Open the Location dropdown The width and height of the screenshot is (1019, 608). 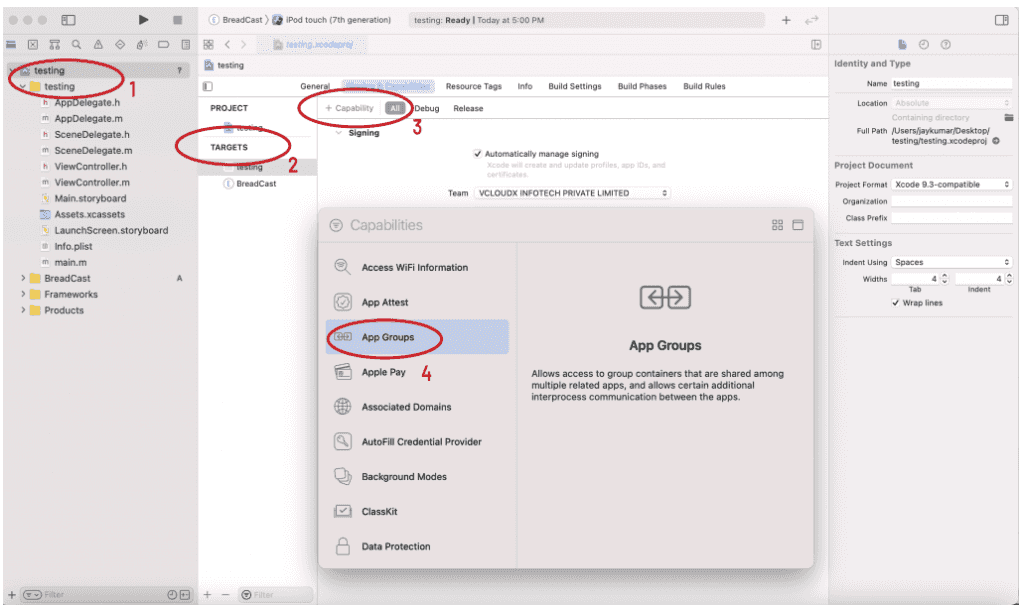click(x=951, y=103)
